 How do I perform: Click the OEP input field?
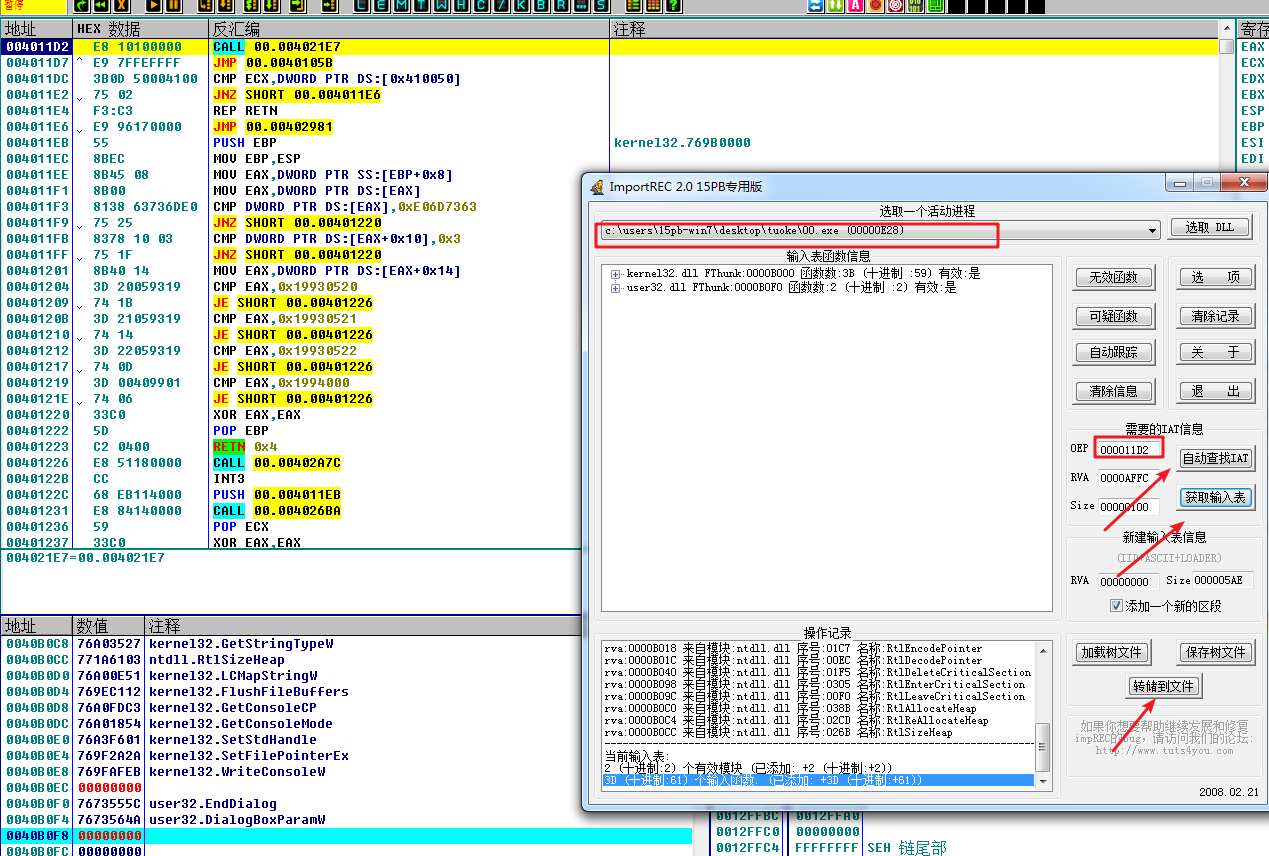[1129, 450]
